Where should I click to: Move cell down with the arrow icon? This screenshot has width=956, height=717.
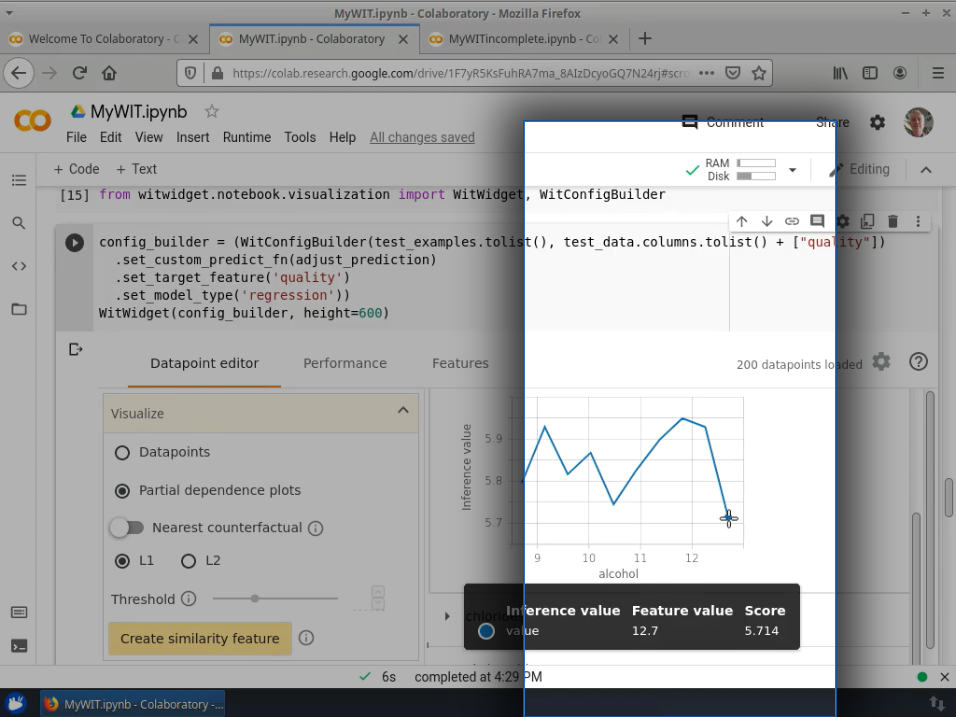[x=766, y=221]
